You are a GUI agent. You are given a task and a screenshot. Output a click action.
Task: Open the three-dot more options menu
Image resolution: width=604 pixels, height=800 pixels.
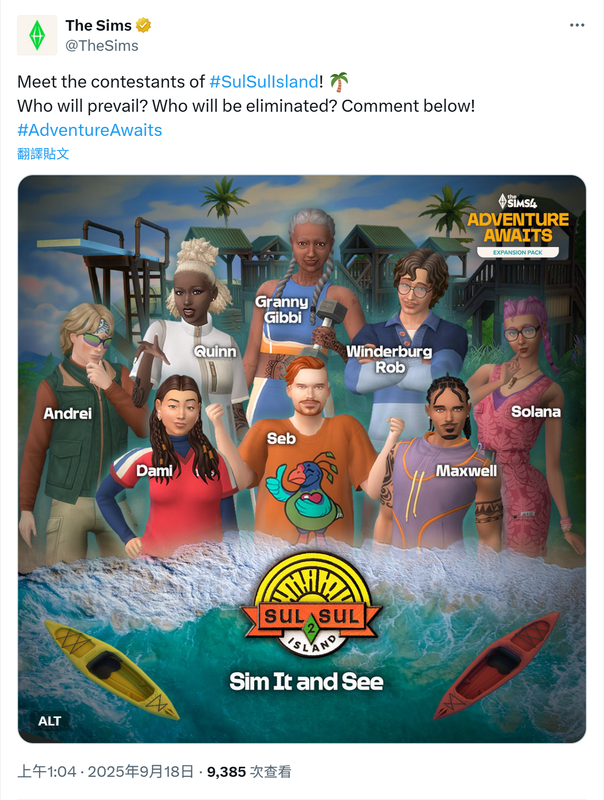pyautogui.click(x=577, y=25)
